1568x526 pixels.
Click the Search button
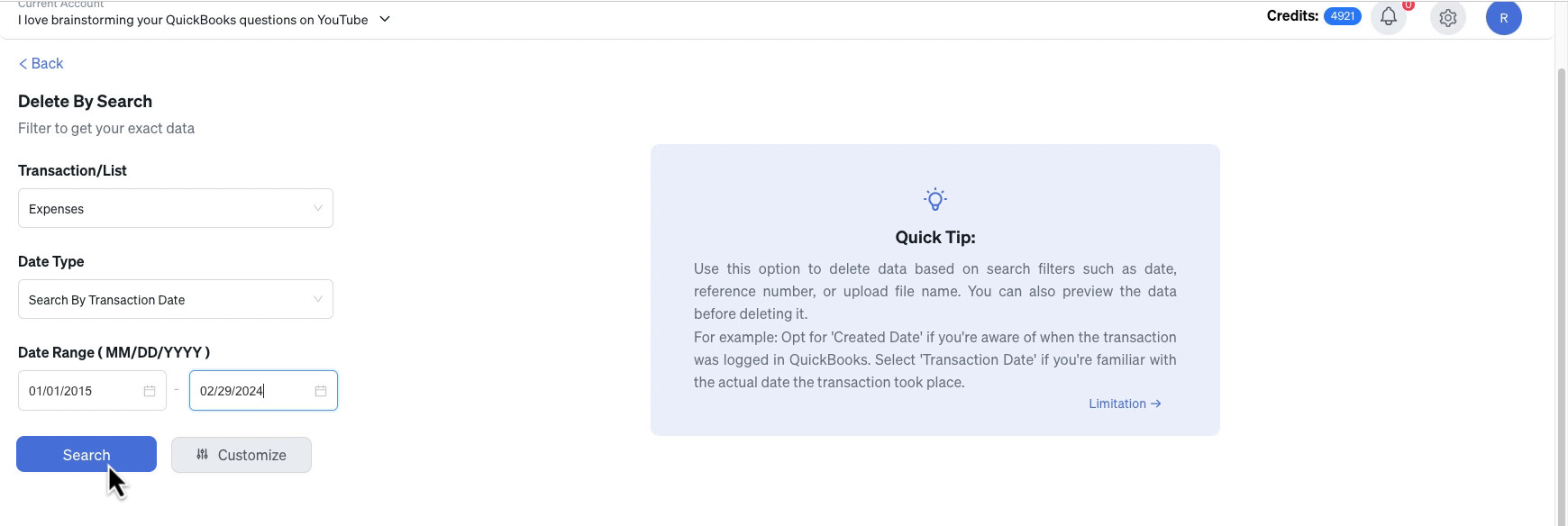87,455
